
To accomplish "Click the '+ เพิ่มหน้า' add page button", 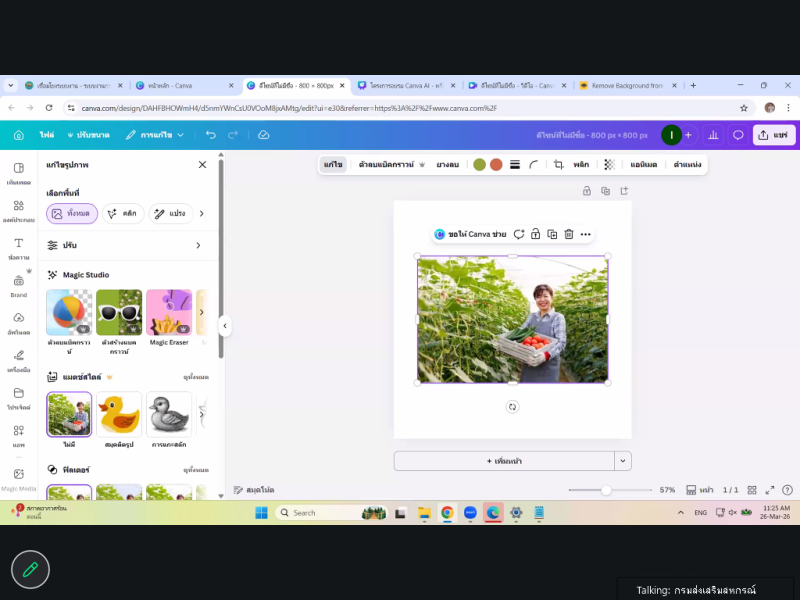I will (x=503, y=461).
